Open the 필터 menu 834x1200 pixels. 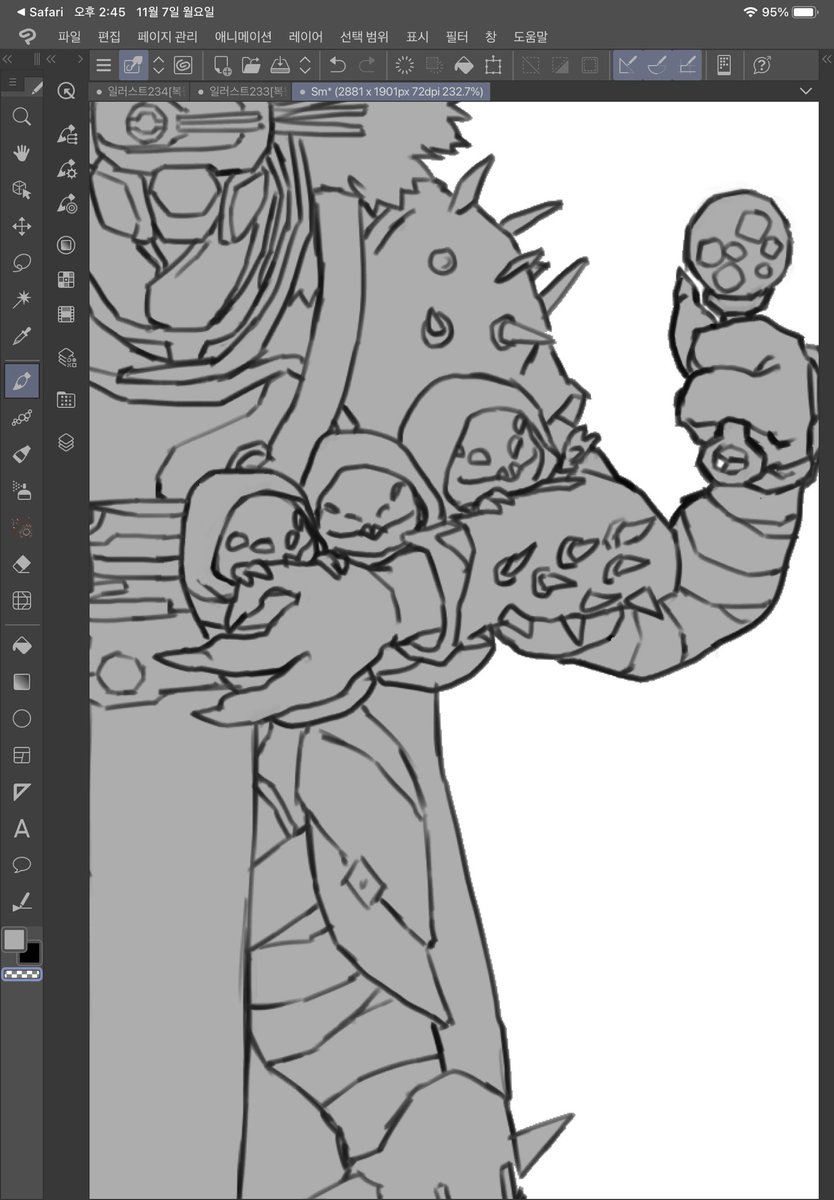[457, 37]
